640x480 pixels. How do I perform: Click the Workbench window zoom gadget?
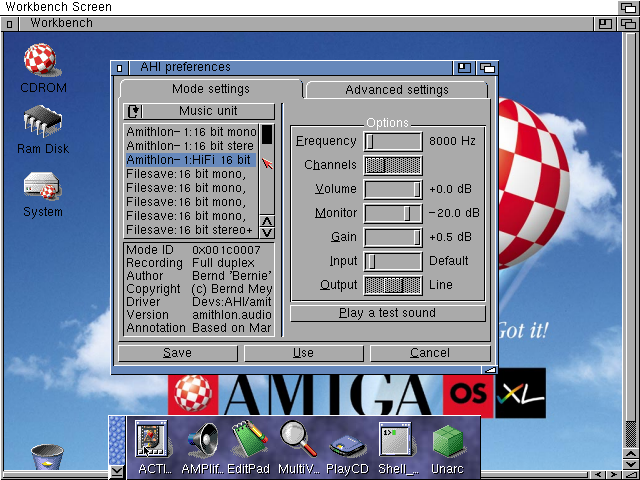604,24
